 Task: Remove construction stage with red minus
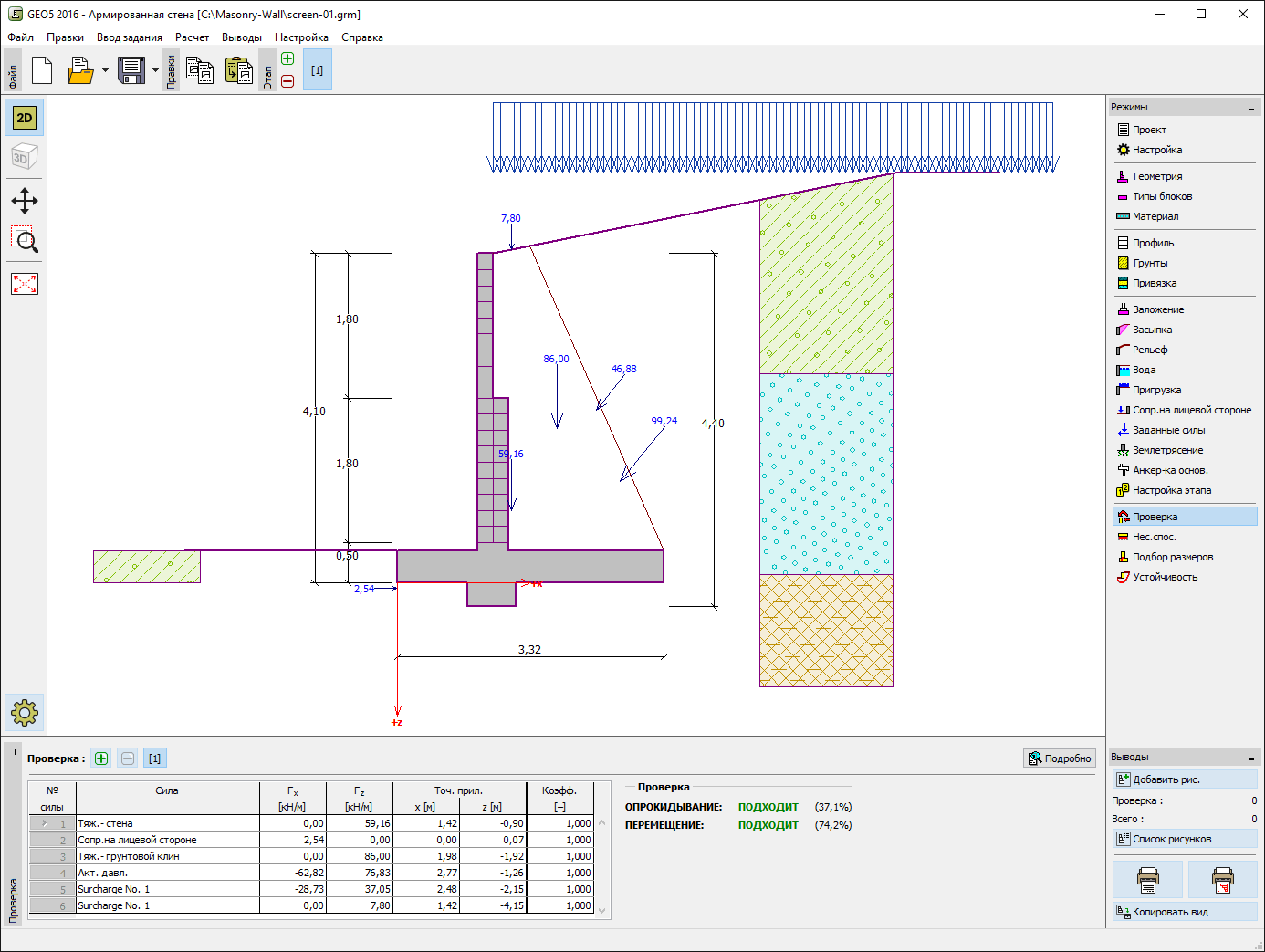[x=287, y=81]
